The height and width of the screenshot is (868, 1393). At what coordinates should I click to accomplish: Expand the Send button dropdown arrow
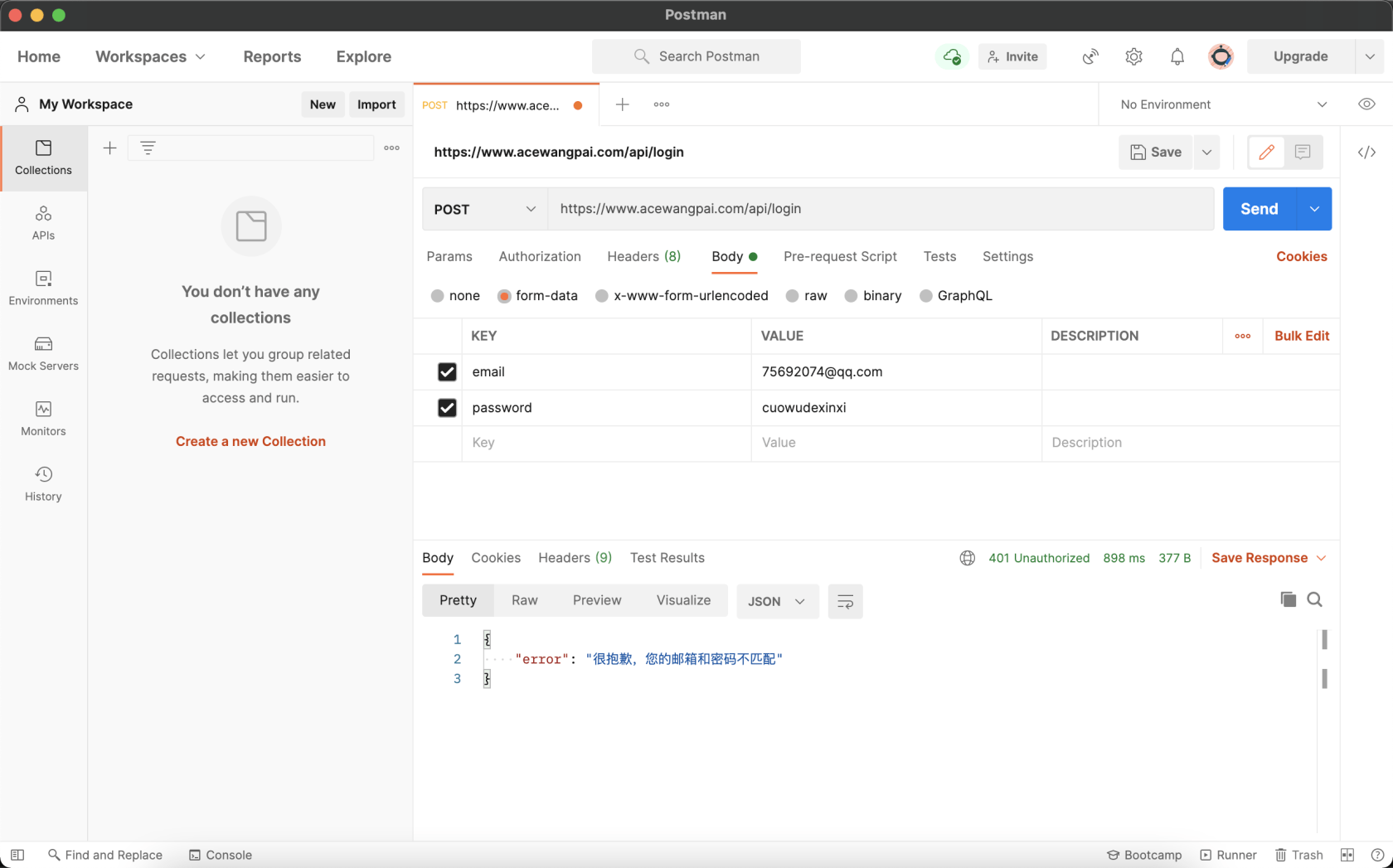pos(1314,209)
